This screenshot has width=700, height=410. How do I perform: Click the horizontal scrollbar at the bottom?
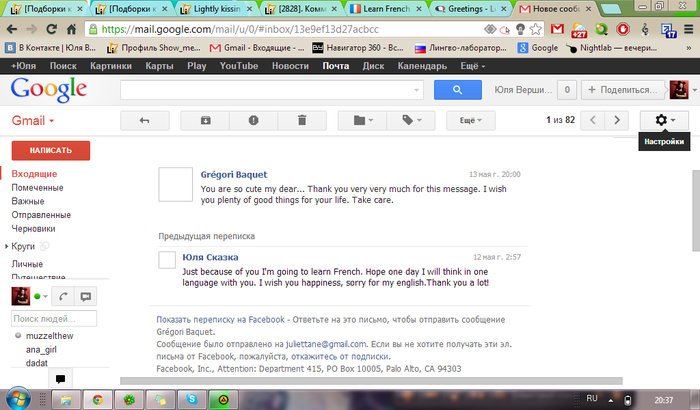(x=371, y=381)
